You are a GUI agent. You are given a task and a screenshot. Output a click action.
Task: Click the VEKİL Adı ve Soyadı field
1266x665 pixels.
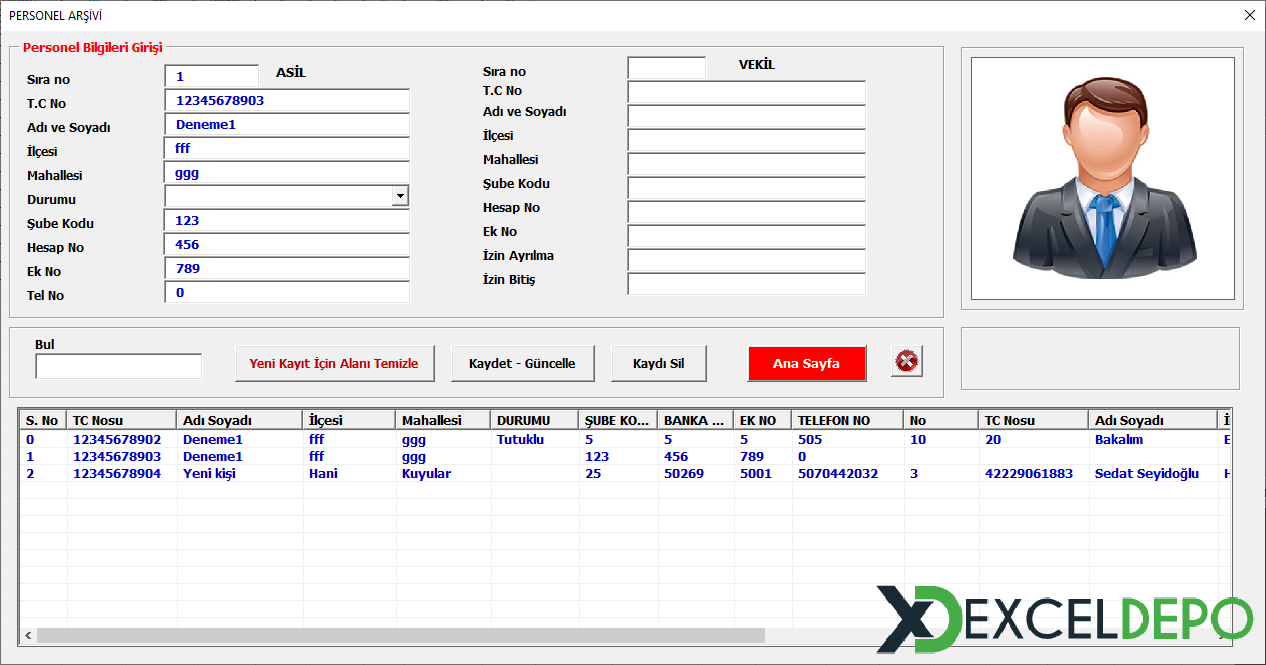746,116
